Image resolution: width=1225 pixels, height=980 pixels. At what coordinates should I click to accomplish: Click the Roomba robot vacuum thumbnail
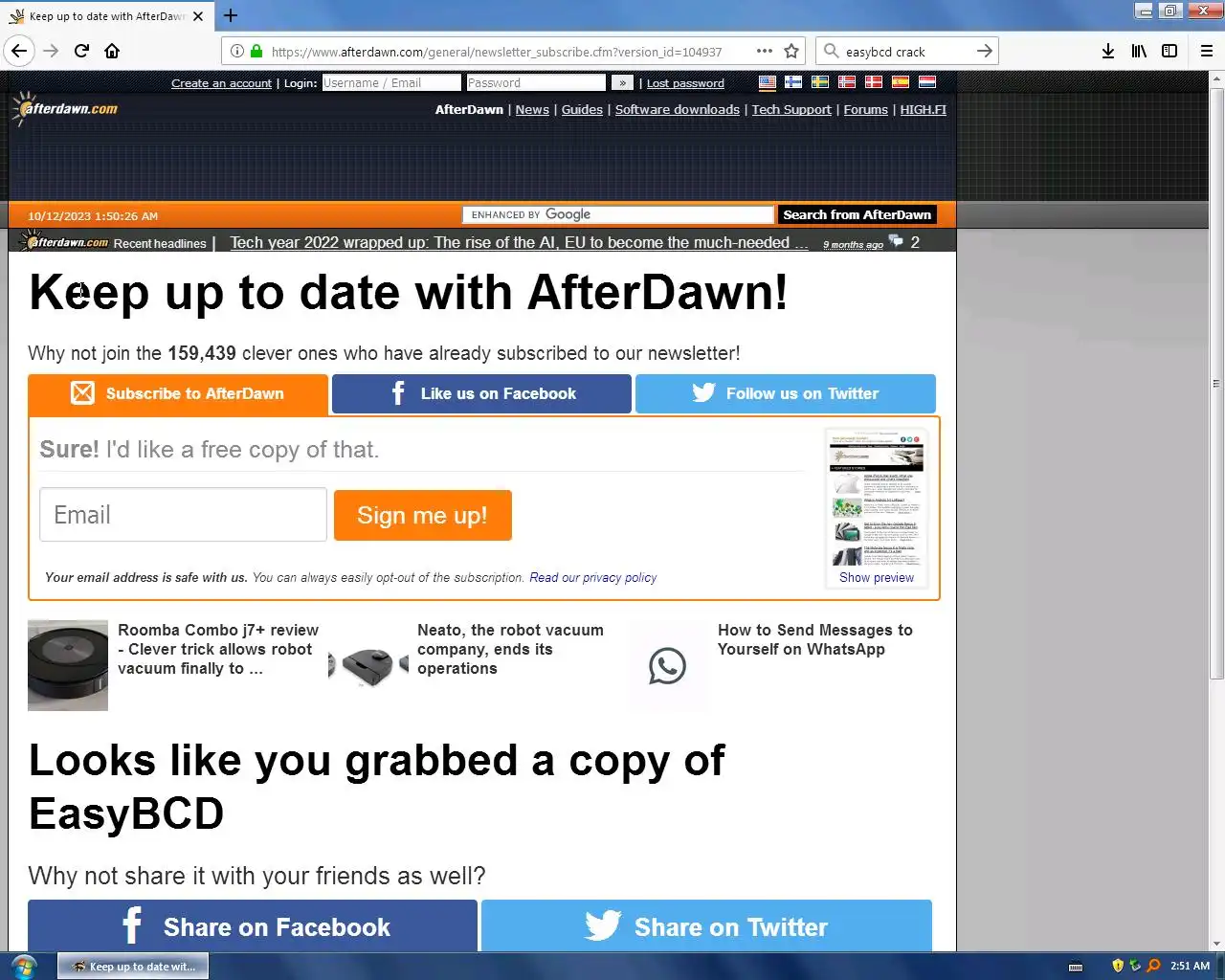68,665
